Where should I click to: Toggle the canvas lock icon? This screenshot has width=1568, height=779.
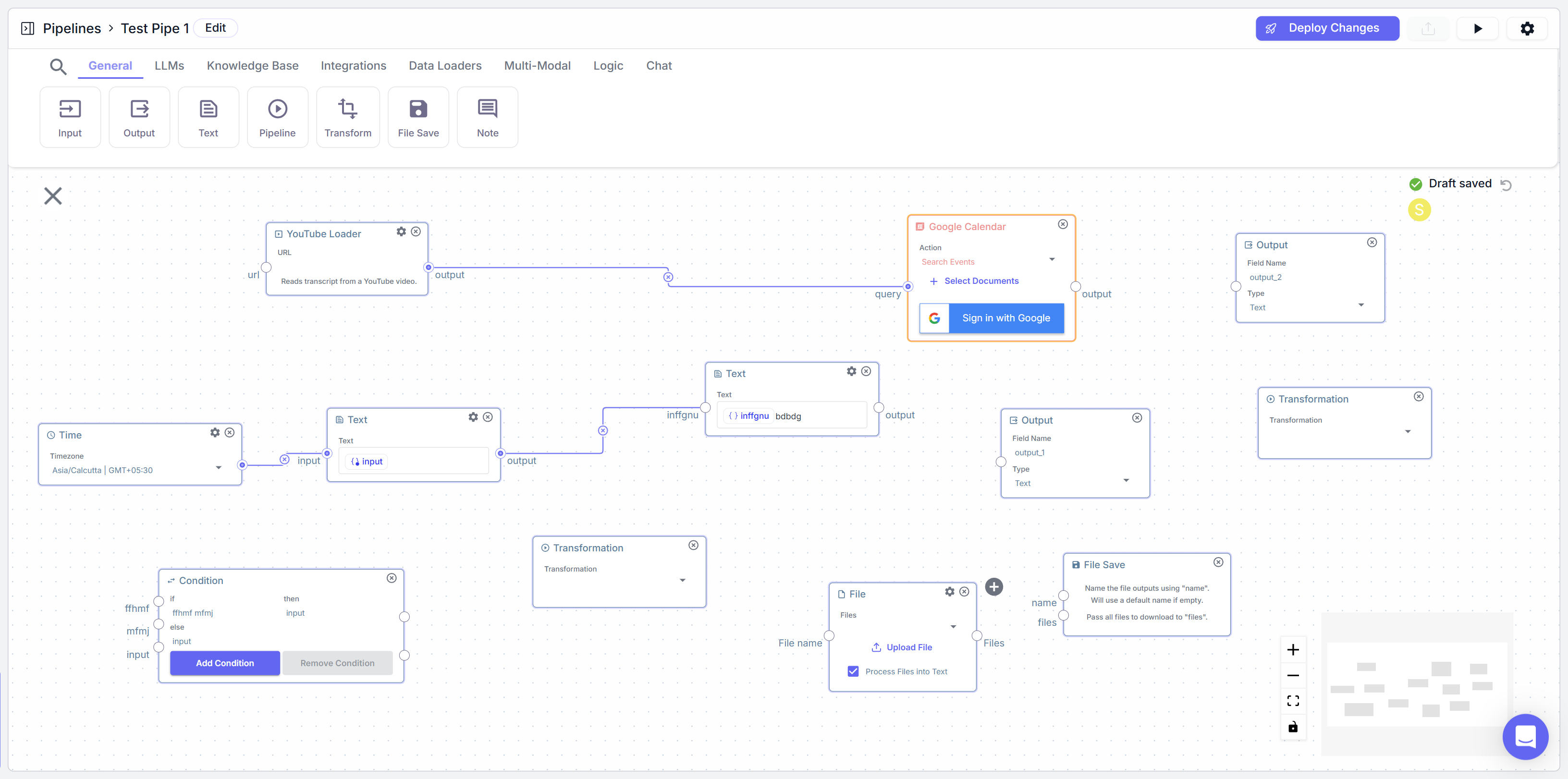click(1293, 727)
